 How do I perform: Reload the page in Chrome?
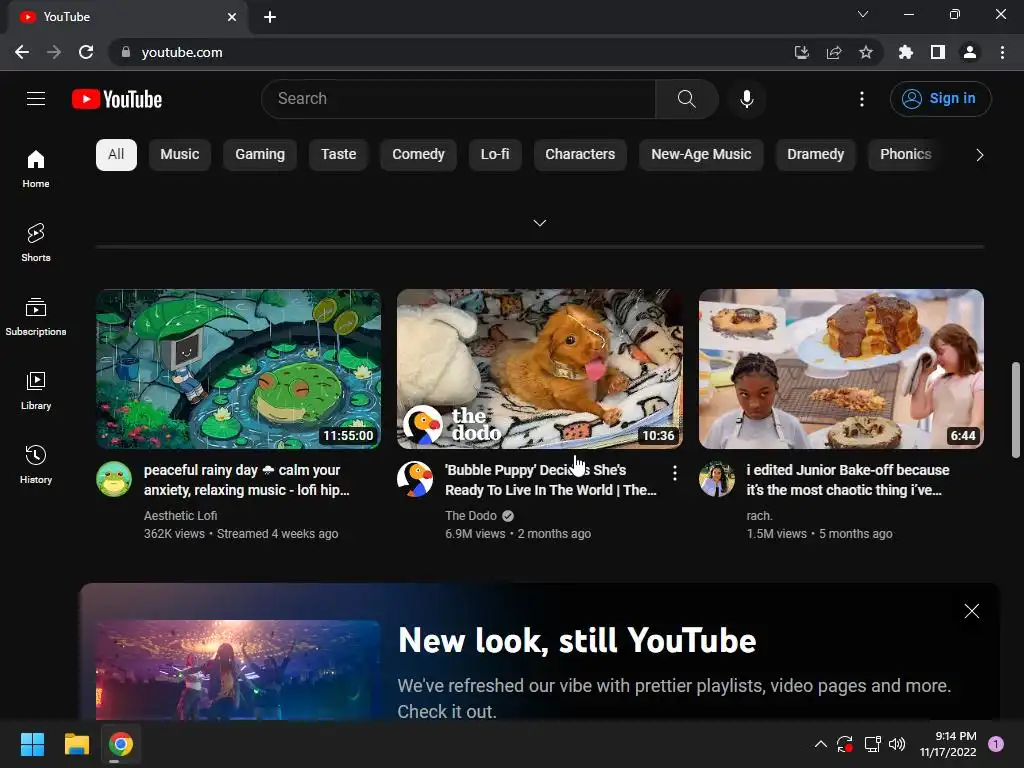(86, 52)
